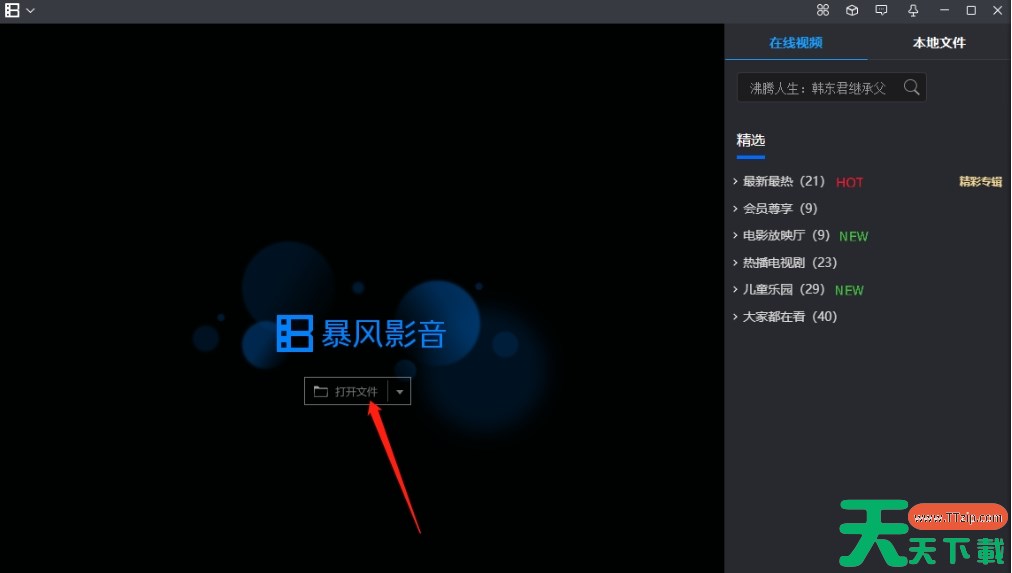Open the Baofeng main menu logo icon
The width and height of the screenshot is (1012, 573).
click(x=12, y=10)
